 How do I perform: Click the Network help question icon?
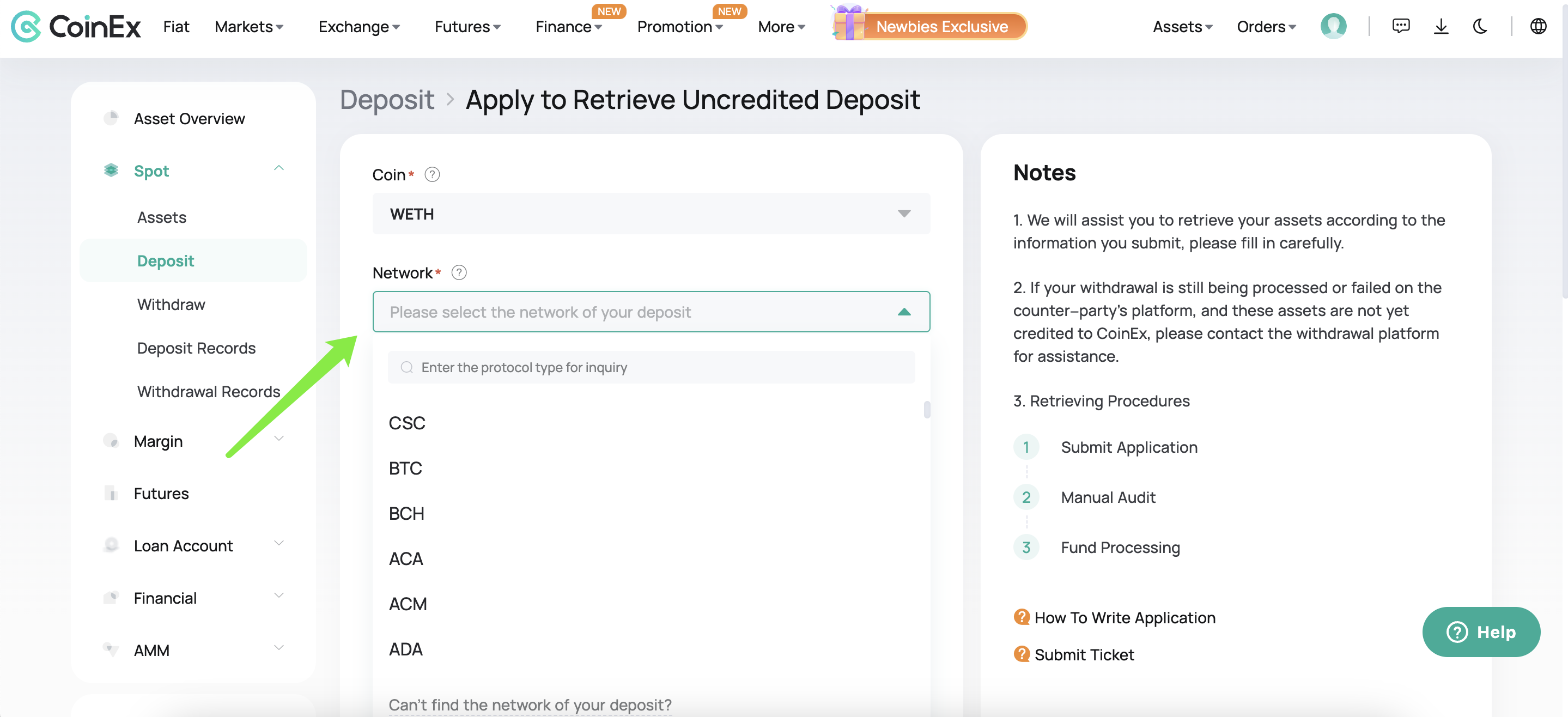click(459, 272)
